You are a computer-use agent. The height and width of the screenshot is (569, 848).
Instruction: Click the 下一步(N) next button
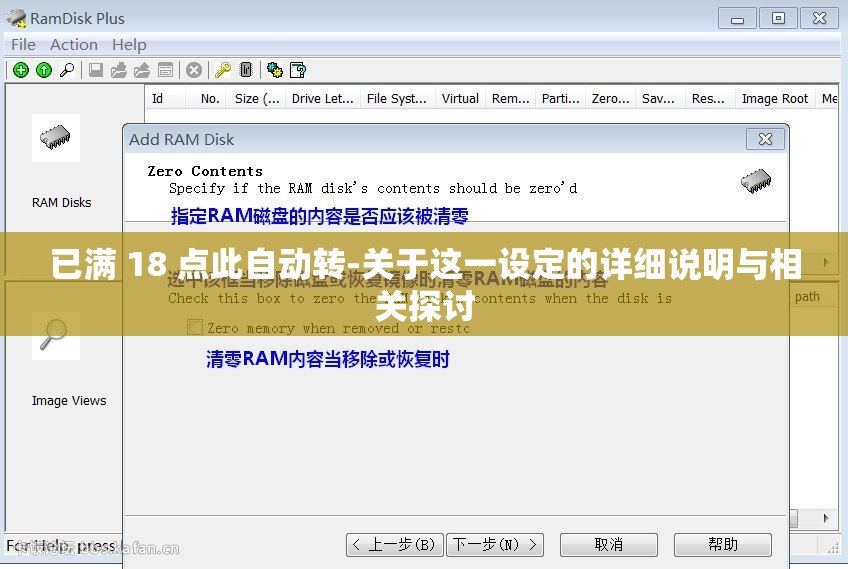click(x=495, y=544)
